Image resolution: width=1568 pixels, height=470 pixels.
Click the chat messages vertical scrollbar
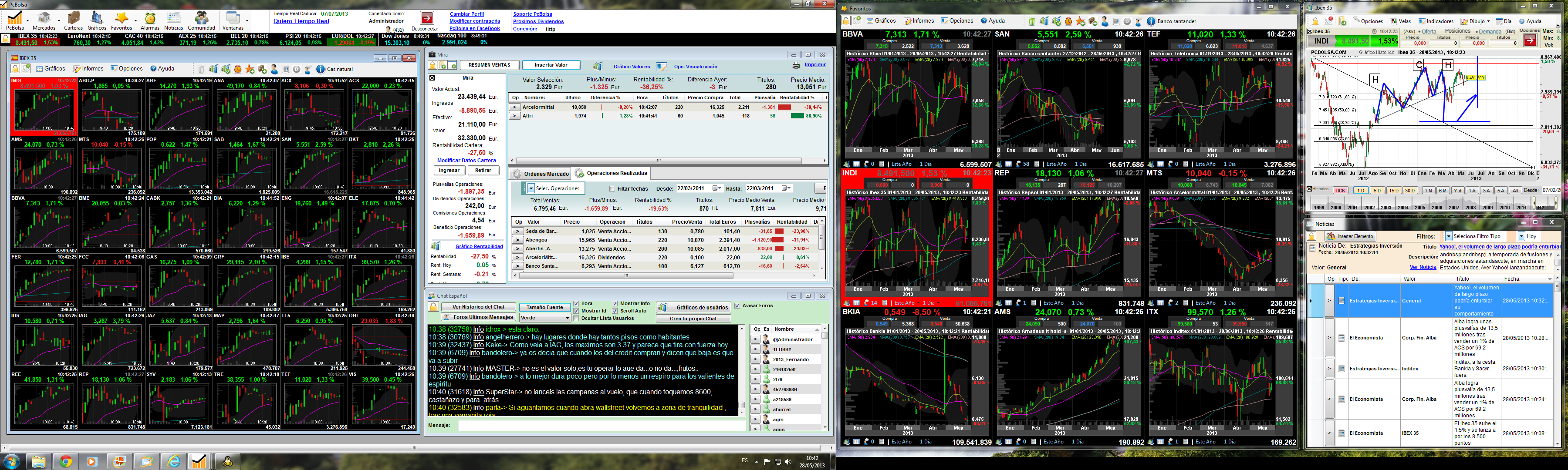[741, 370]
